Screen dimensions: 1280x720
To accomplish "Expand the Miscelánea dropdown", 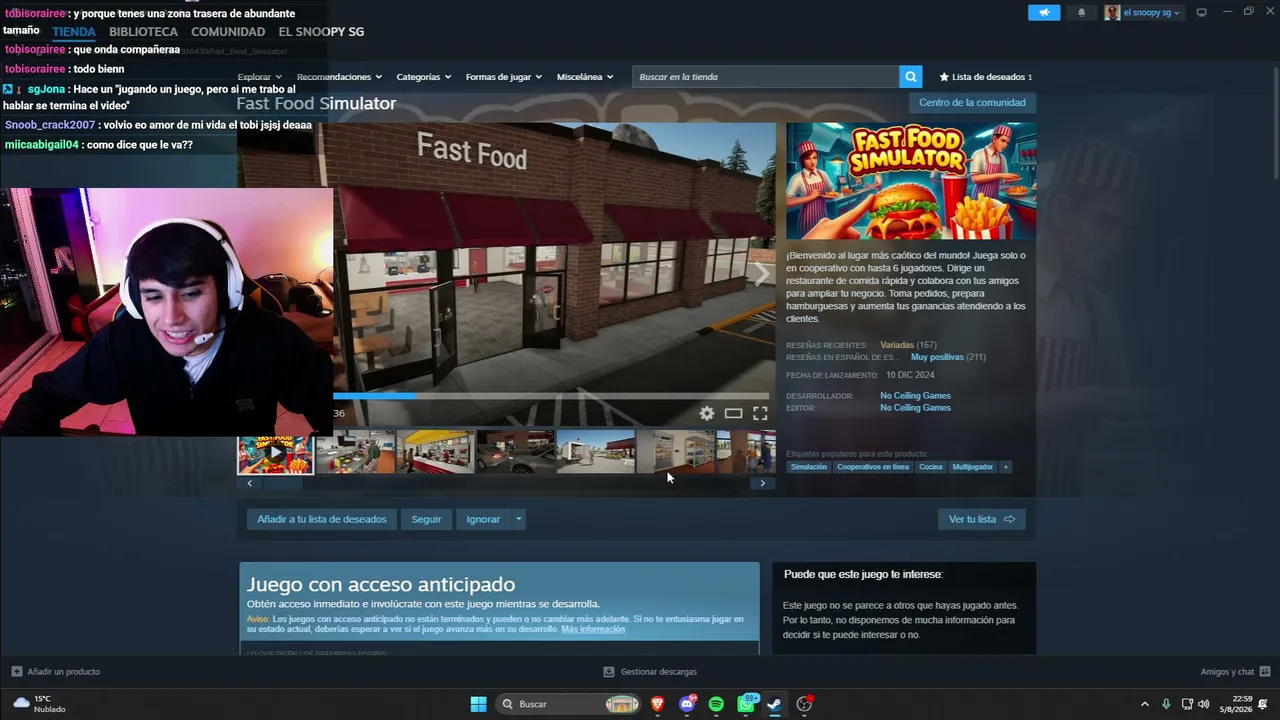I will 585,77.
